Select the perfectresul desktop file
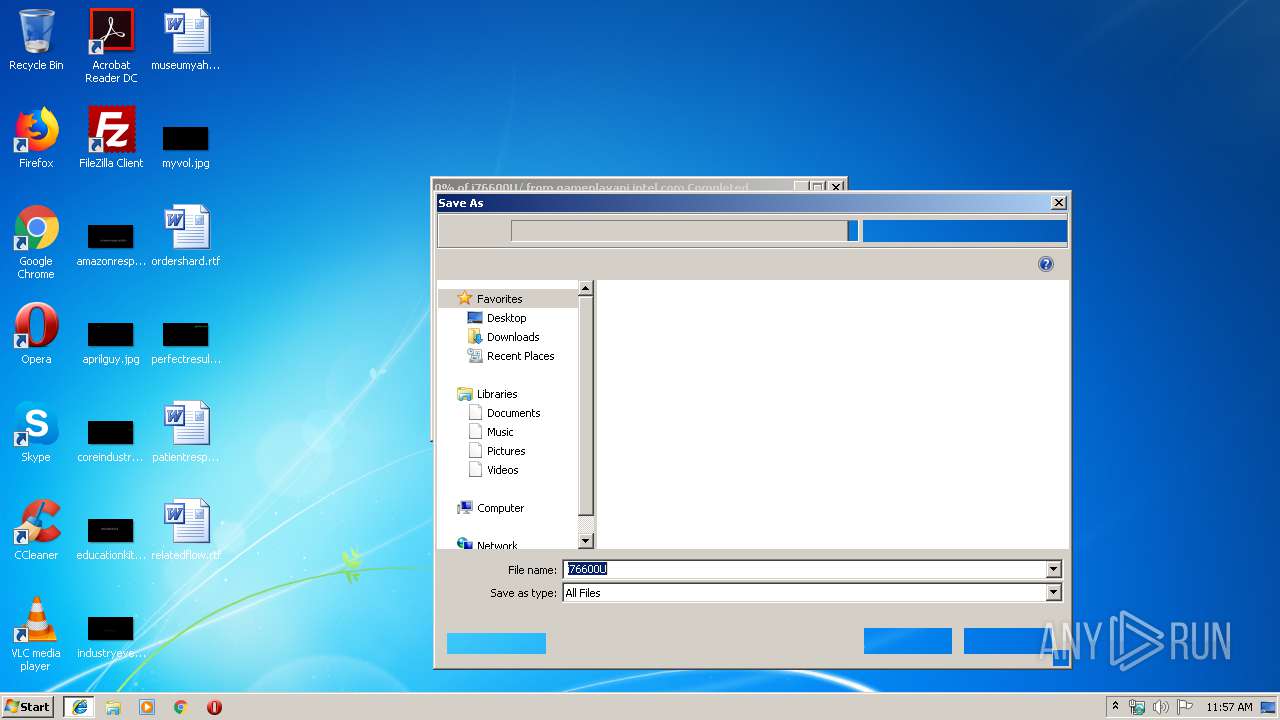 click(186, 342)
